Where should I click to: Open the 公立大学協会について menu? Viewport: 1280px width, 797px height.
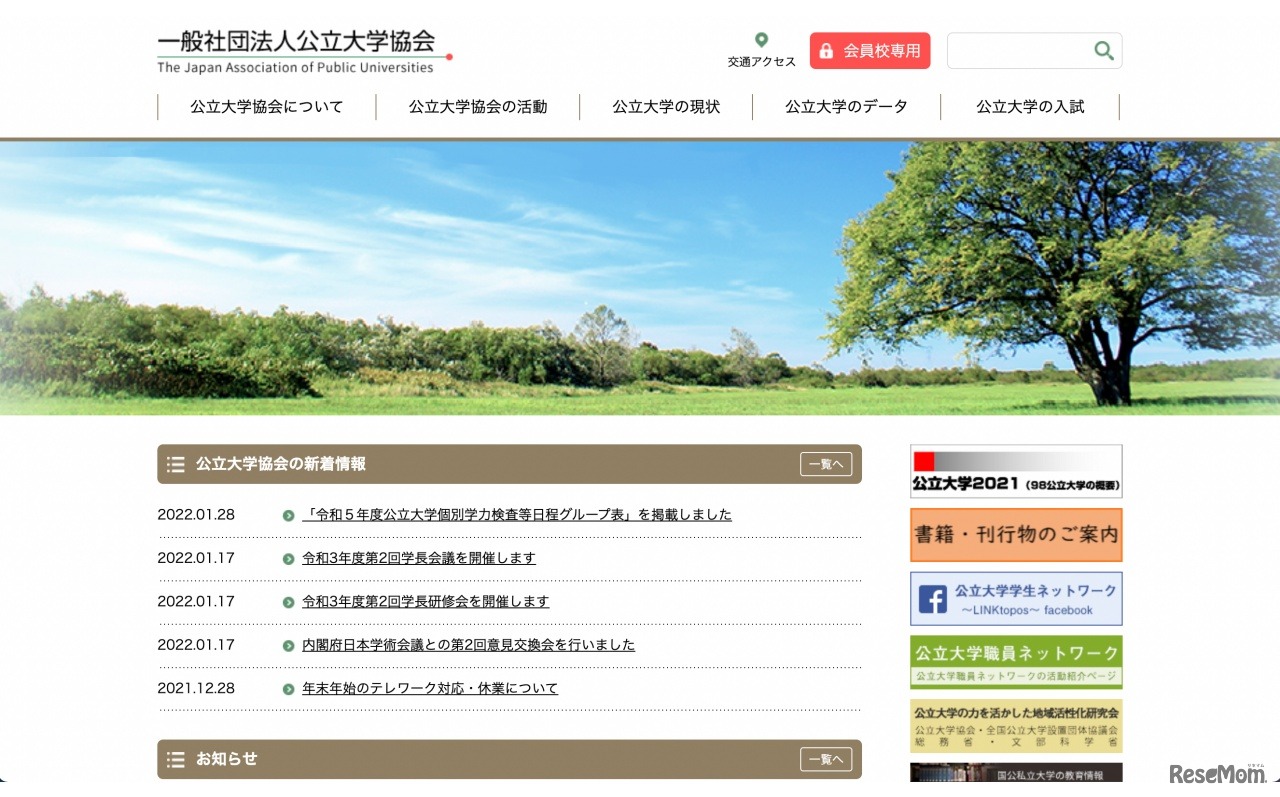click(267, 107)
